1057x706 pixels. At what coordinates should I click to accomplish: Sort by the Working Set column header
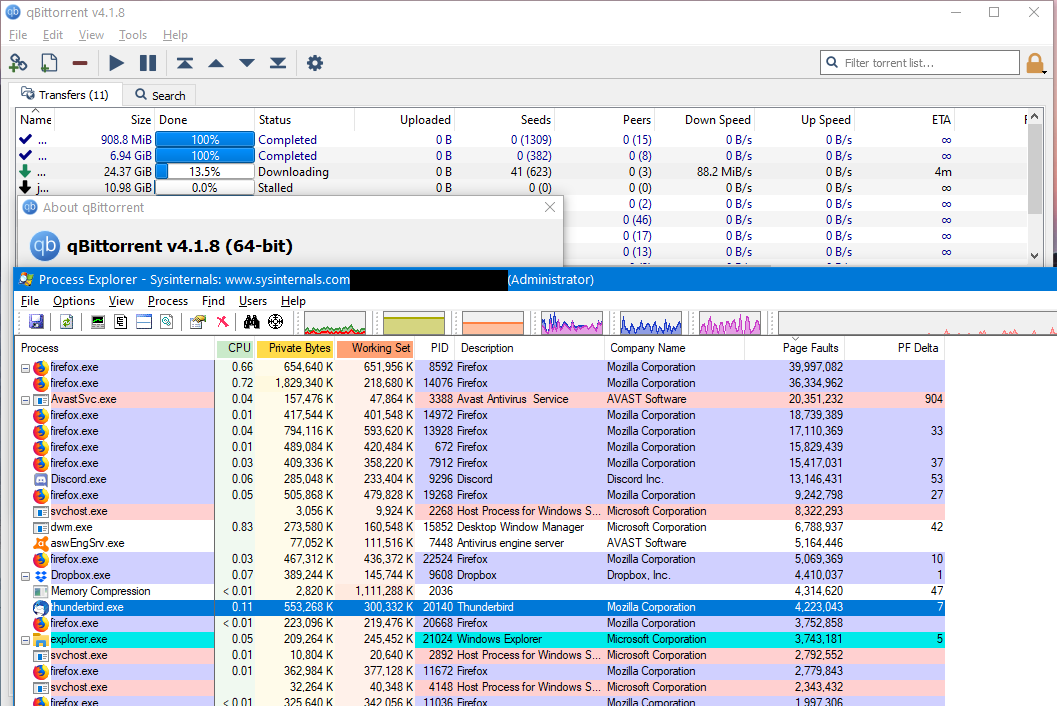pyautogui.click(x=375, y=348)
